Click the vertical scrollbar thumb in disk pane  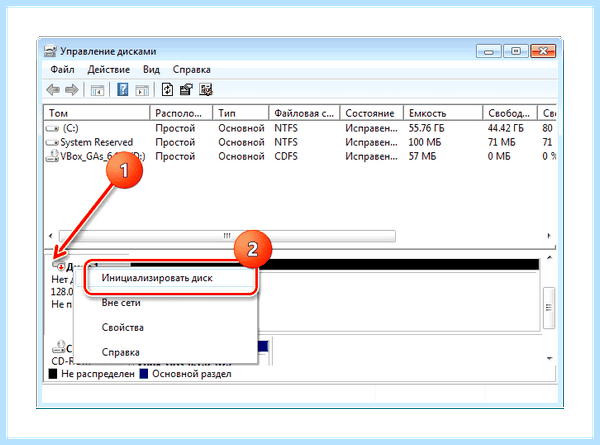(x=549, y=308)
